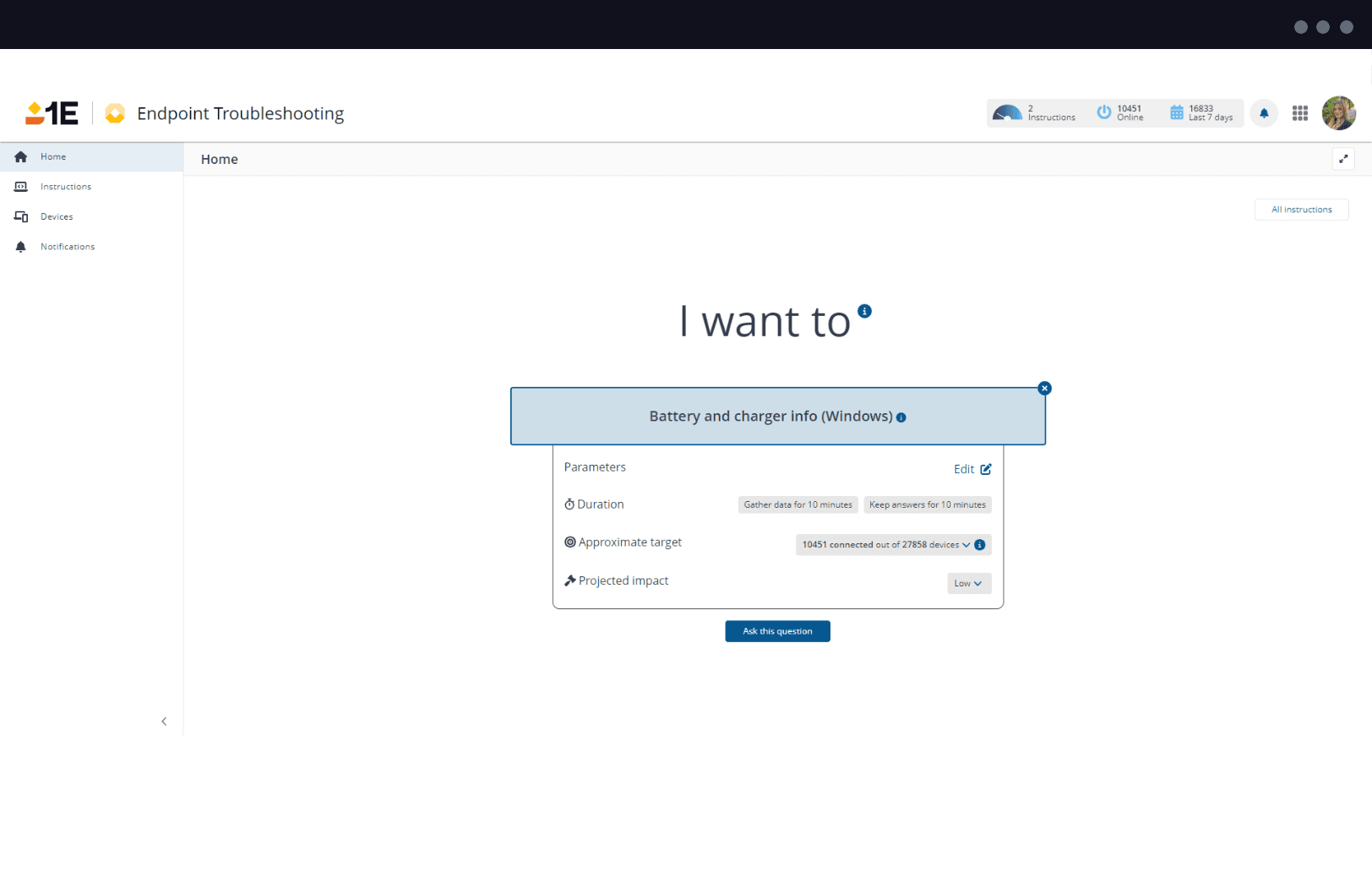Open the apps grid icon in the header
The width and height of the screenshot is (1372, 872).
click(1300, 112)
